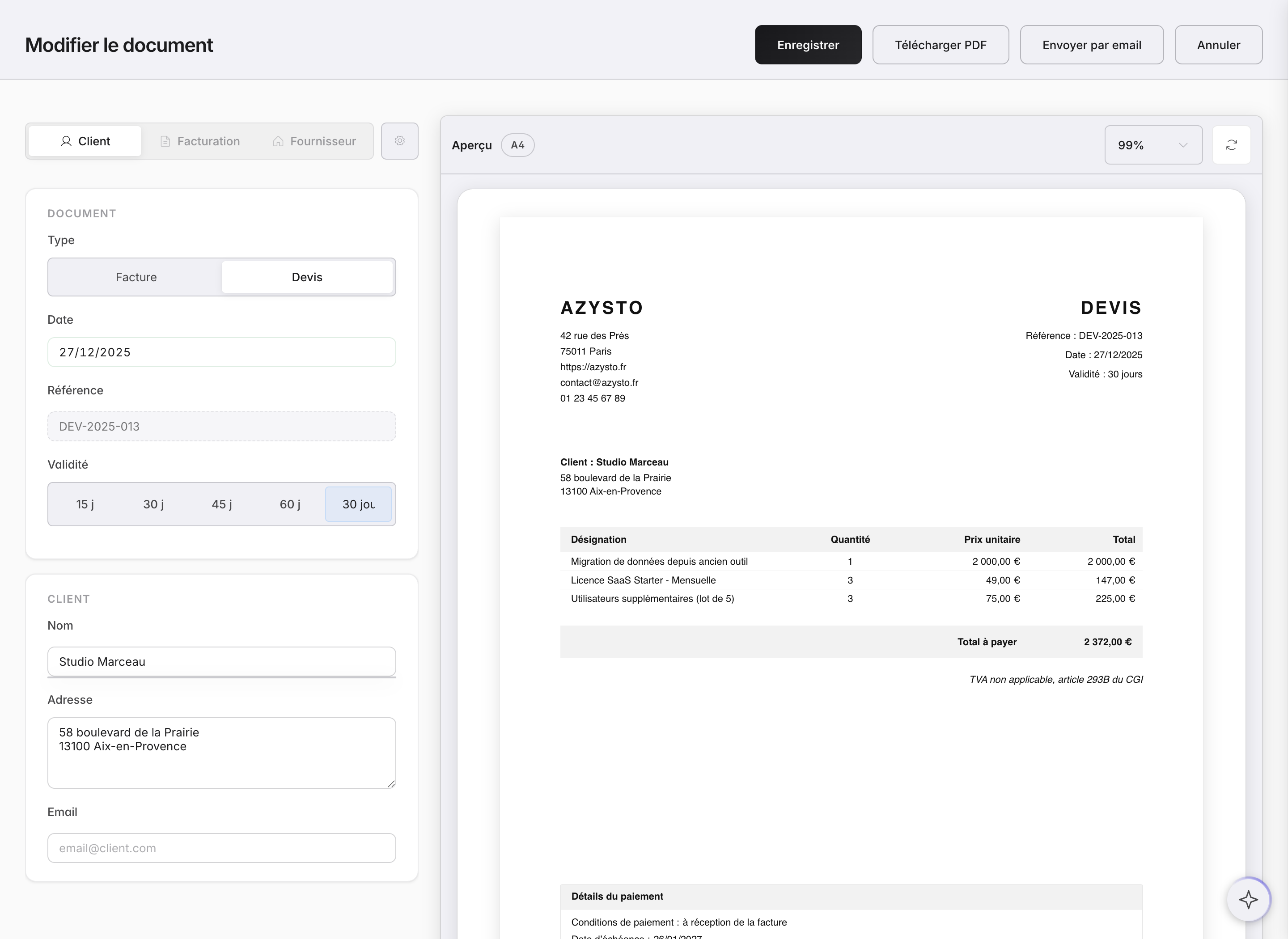Viewport: 1288px width, 939px height.
Task: Open the 99% zoom dropdown
Action: click(x=1153, y=145)
